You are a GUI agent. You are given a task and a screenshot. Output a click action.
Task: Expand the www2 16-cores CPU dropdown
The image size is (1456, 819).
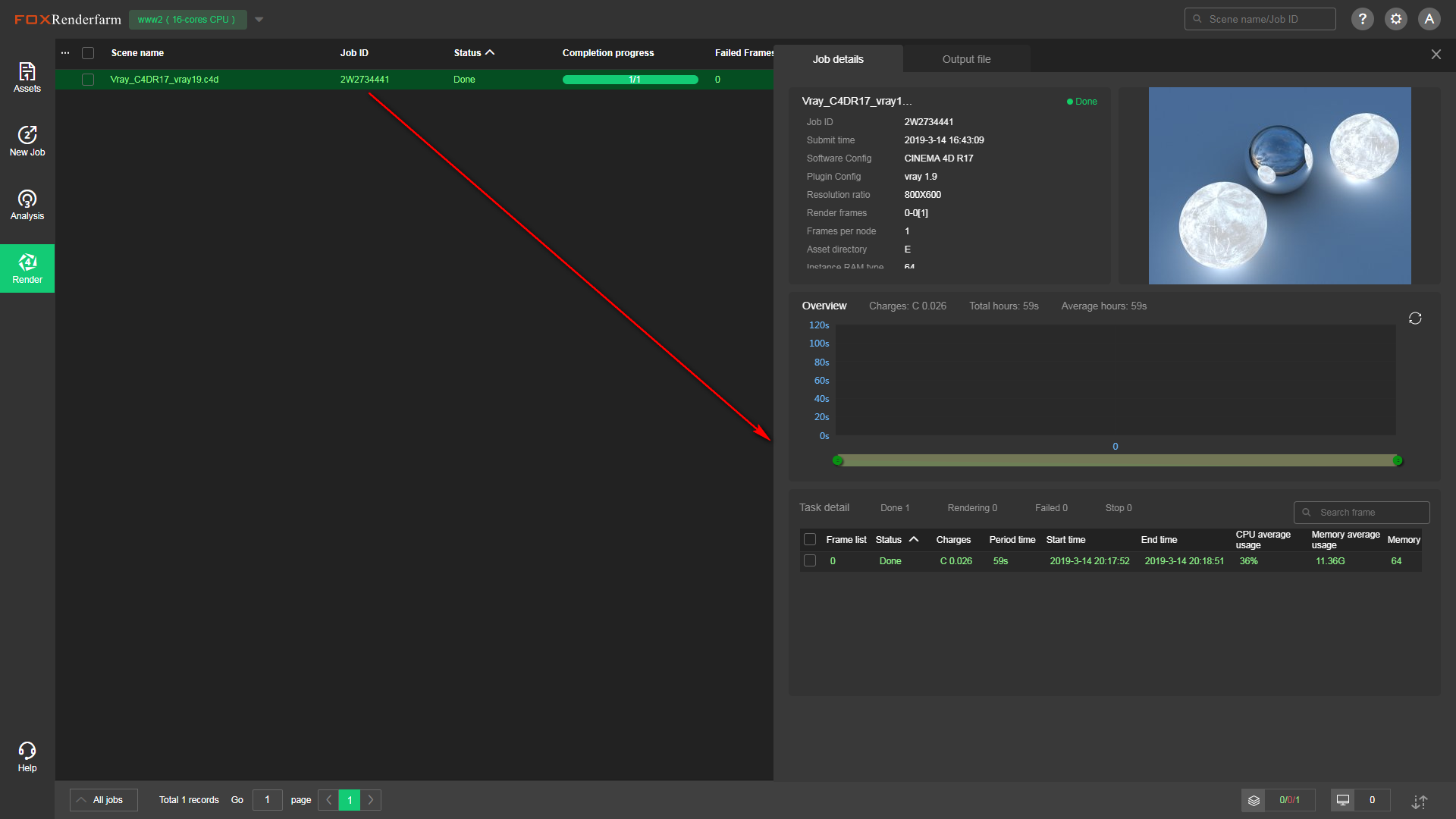[x=259, y=20]
